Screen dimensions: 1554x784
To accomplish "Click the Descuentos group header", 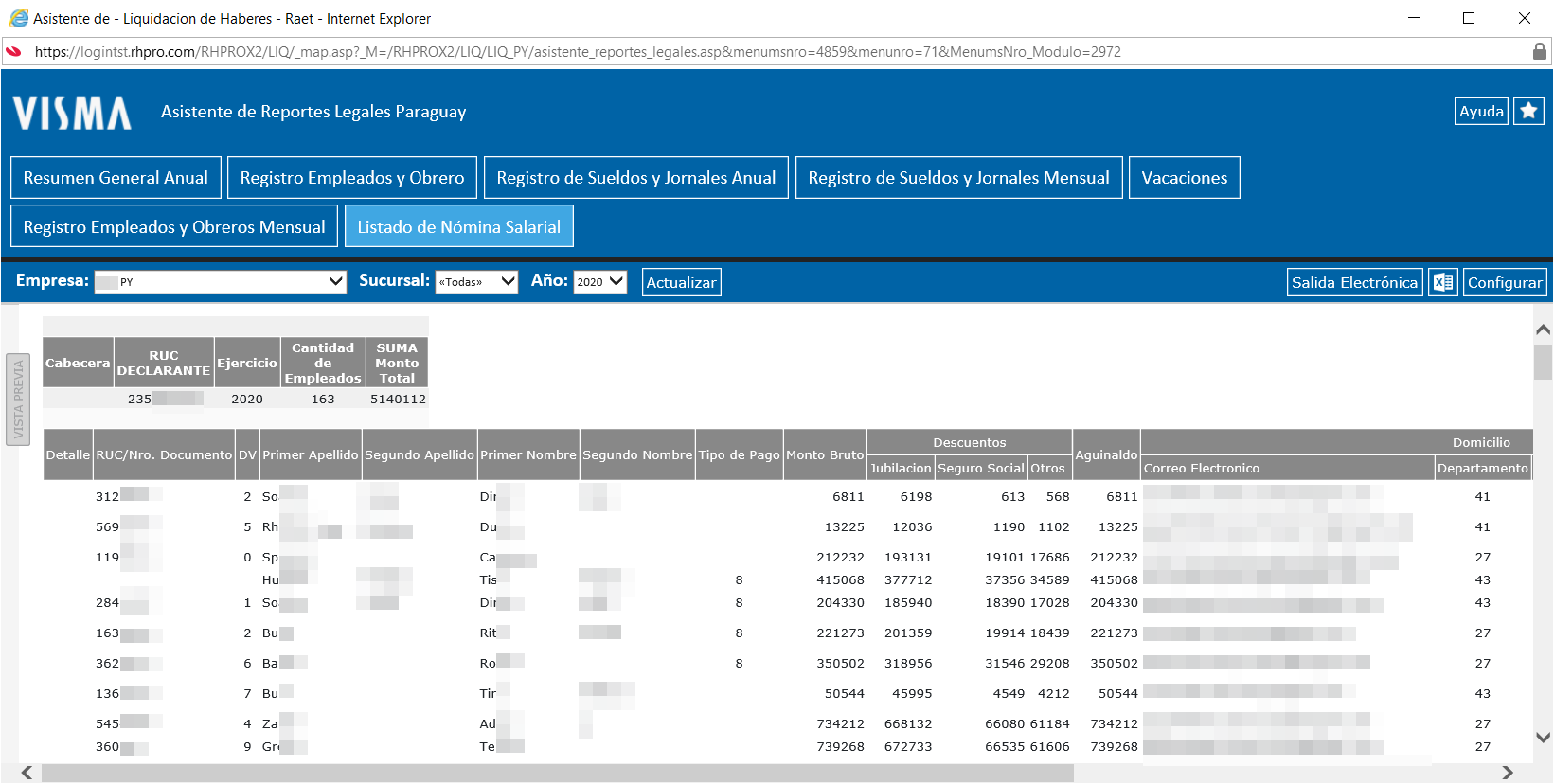I will (x=970, y=442).
